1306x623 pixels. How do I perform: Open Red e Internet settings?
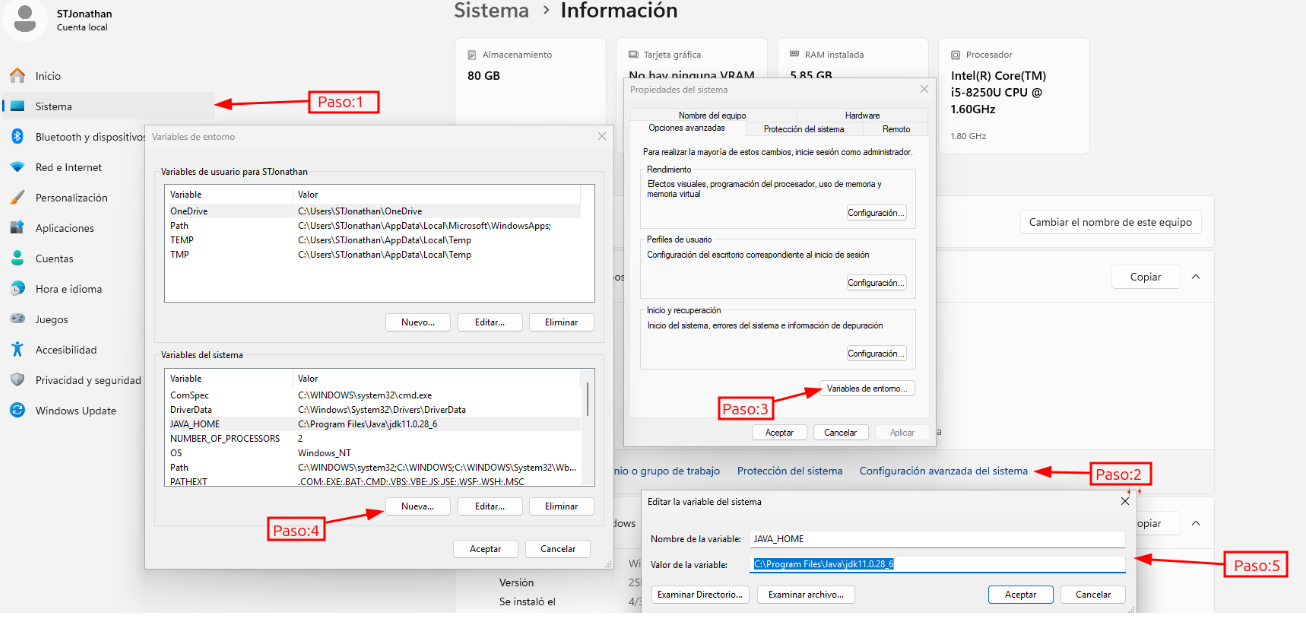point(68,168)
